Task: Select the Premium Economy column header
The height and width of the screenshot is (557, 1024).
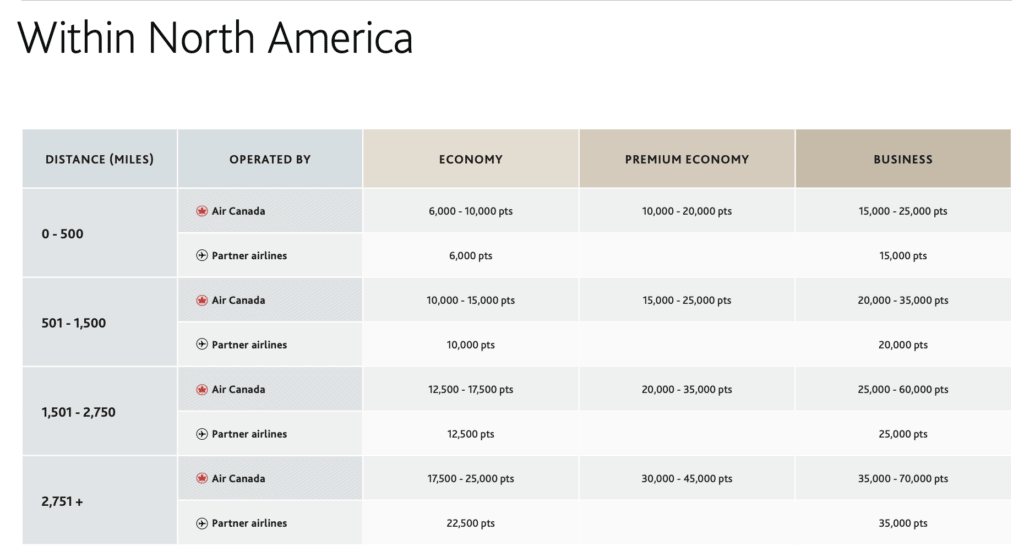Action: [x=687, y=159]
